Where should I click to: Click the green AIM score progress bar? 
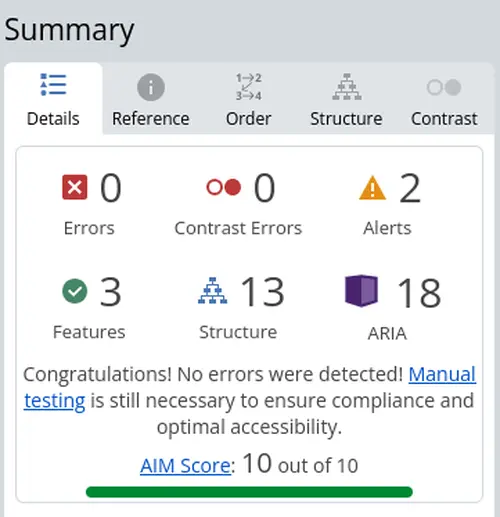(249, 492)
